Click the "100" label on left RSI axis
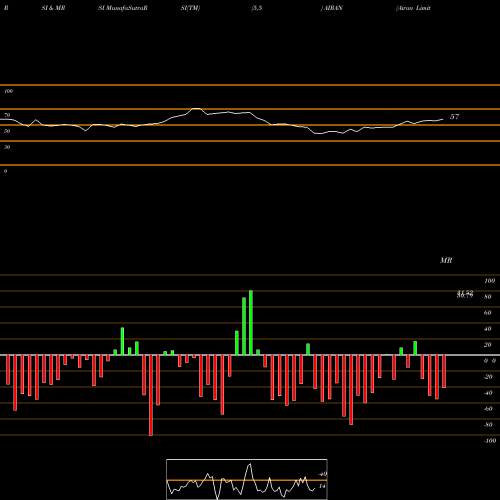 pyautogui.click(x=8, y=91)
